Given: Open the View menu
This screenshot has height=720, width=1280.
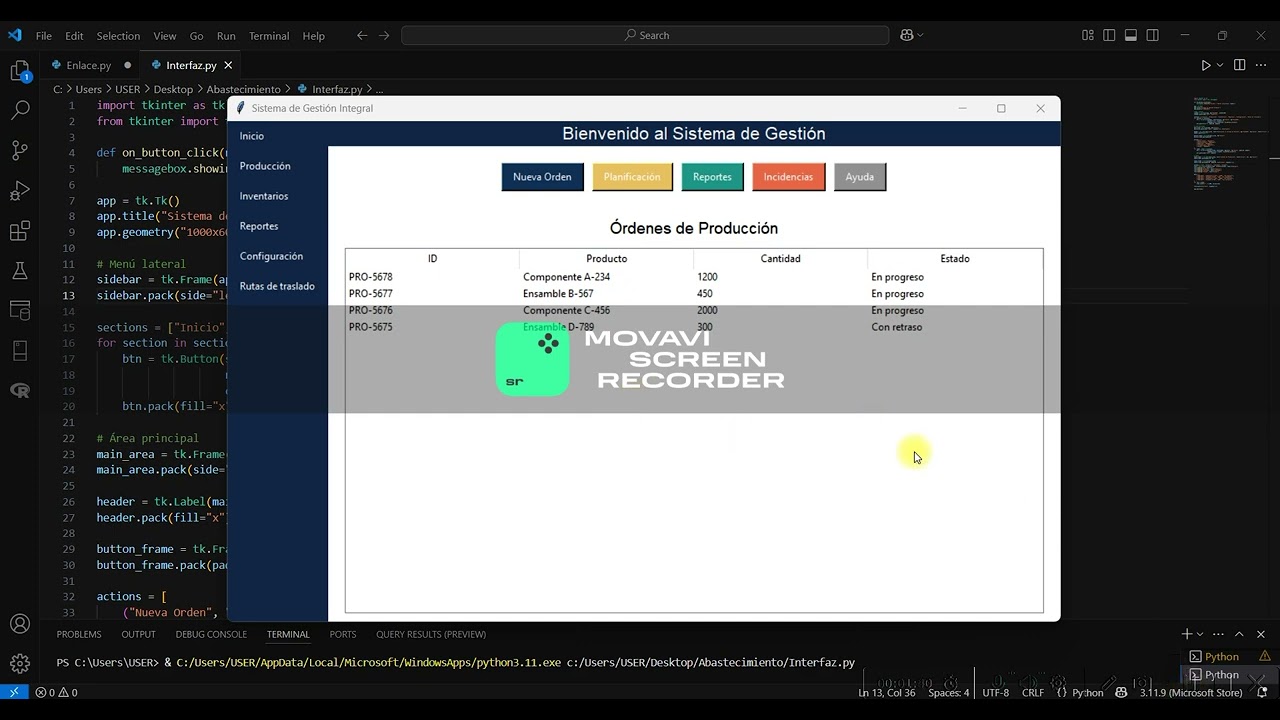Looking at the screenshot, I should (164, 36).
